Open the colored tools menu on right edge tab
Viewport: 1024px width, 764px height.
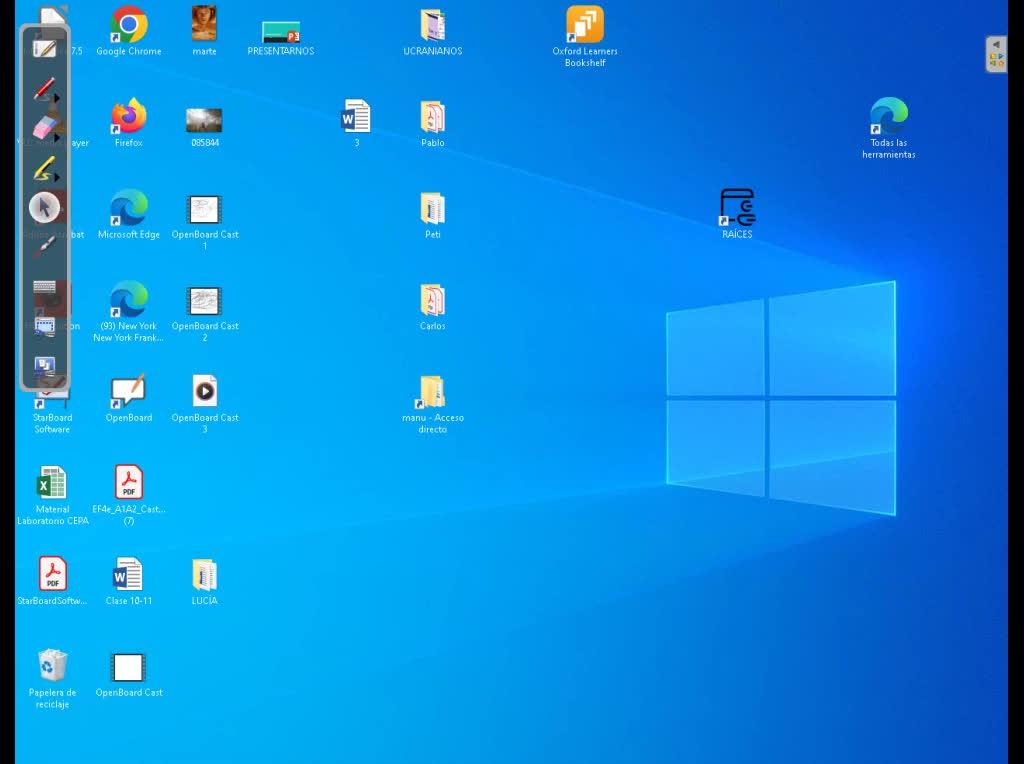point(997,61)
